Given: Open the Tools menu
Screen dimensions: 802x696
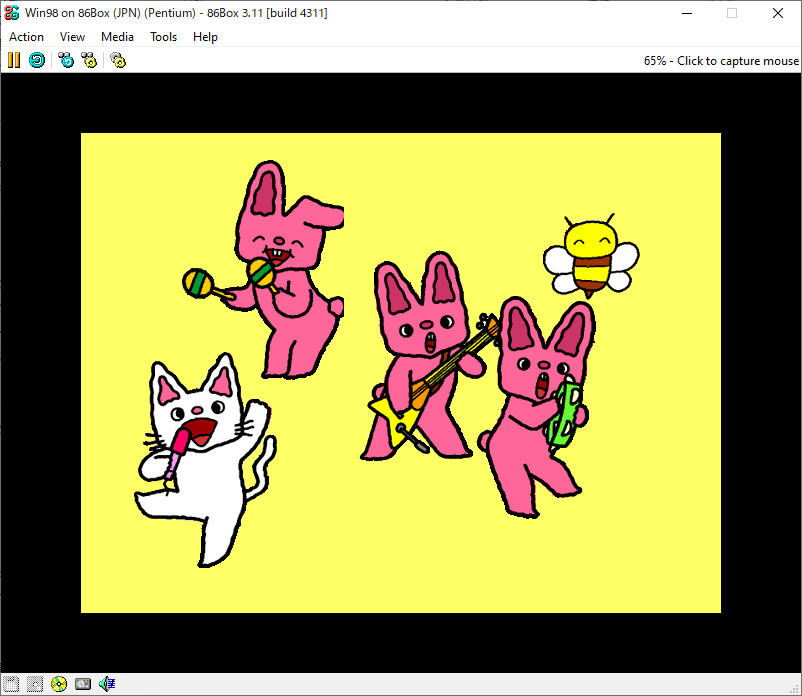Looking at the screenshot, I should point(163,37).
